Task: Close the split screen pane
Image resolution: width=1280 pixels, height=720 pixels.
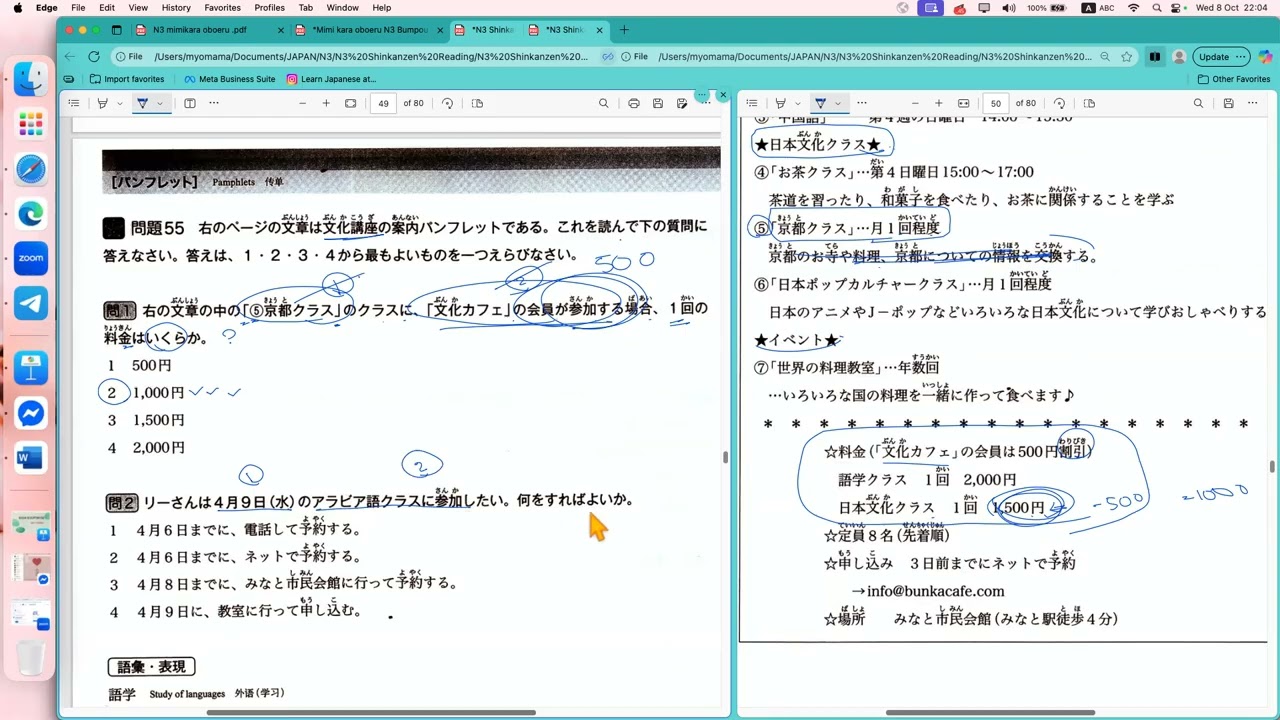Action: click(723, 95)
